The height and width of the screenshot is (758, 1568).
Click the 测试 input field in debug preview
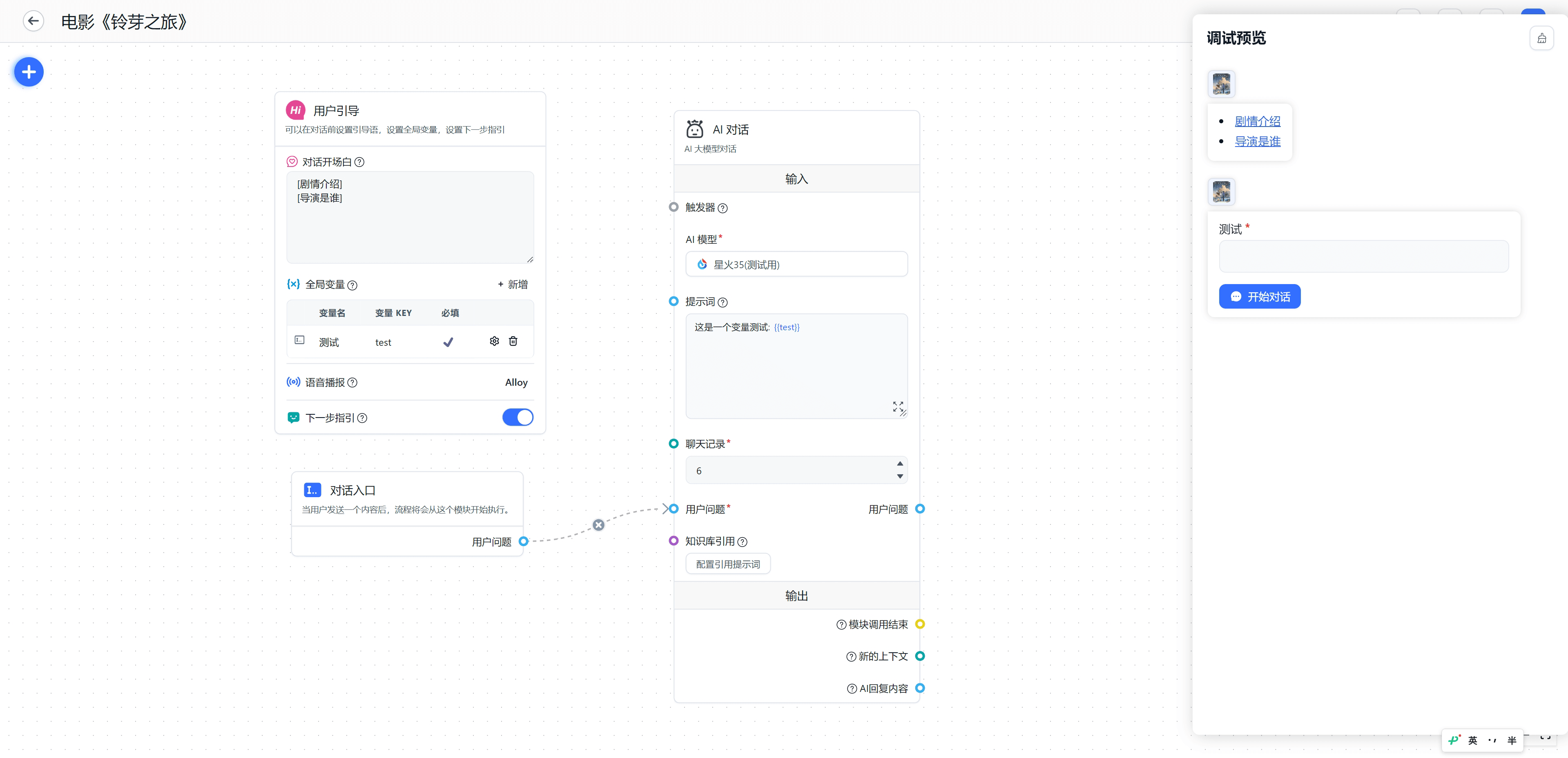(1363, 256)
